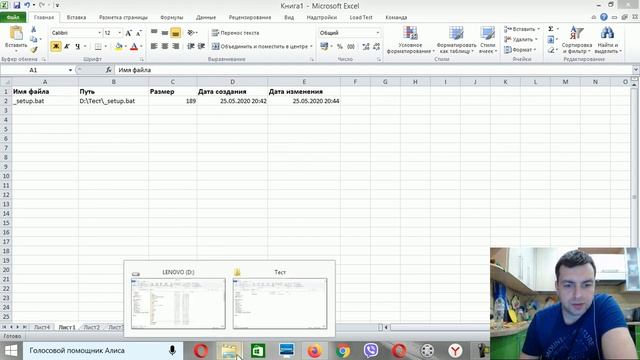This screenshot has height=360, width=640.
Task: Open the Файл (File) tab
Action: [13, 18]
